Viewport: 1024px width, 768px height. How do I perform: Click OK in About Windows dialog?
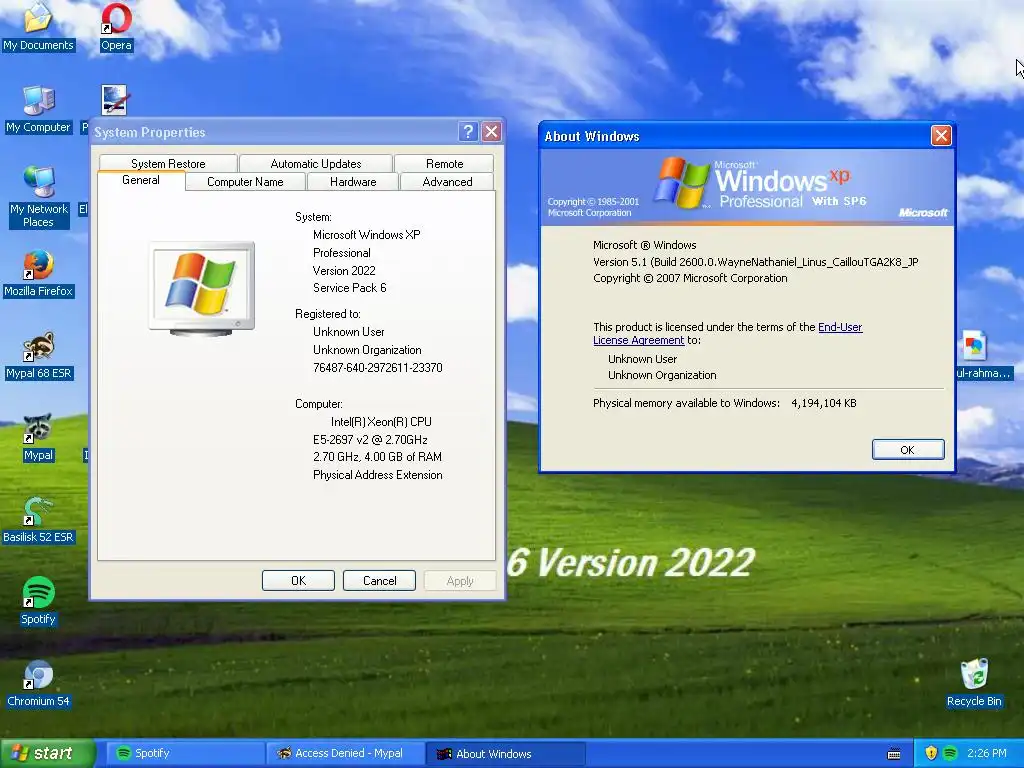(x=908, y=449)
